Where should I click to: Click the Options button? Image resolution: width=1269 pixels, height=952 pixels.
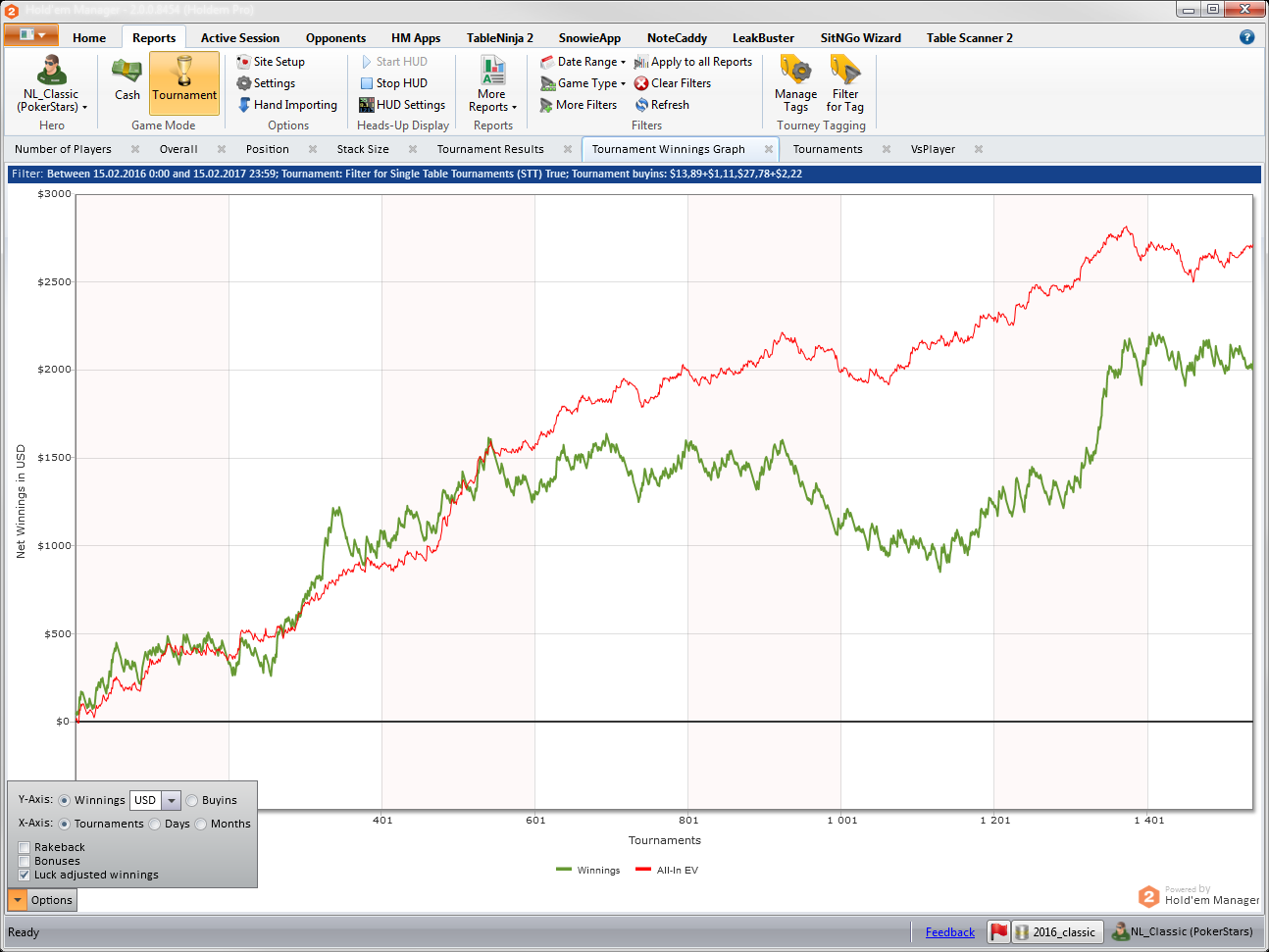[52, 900]
